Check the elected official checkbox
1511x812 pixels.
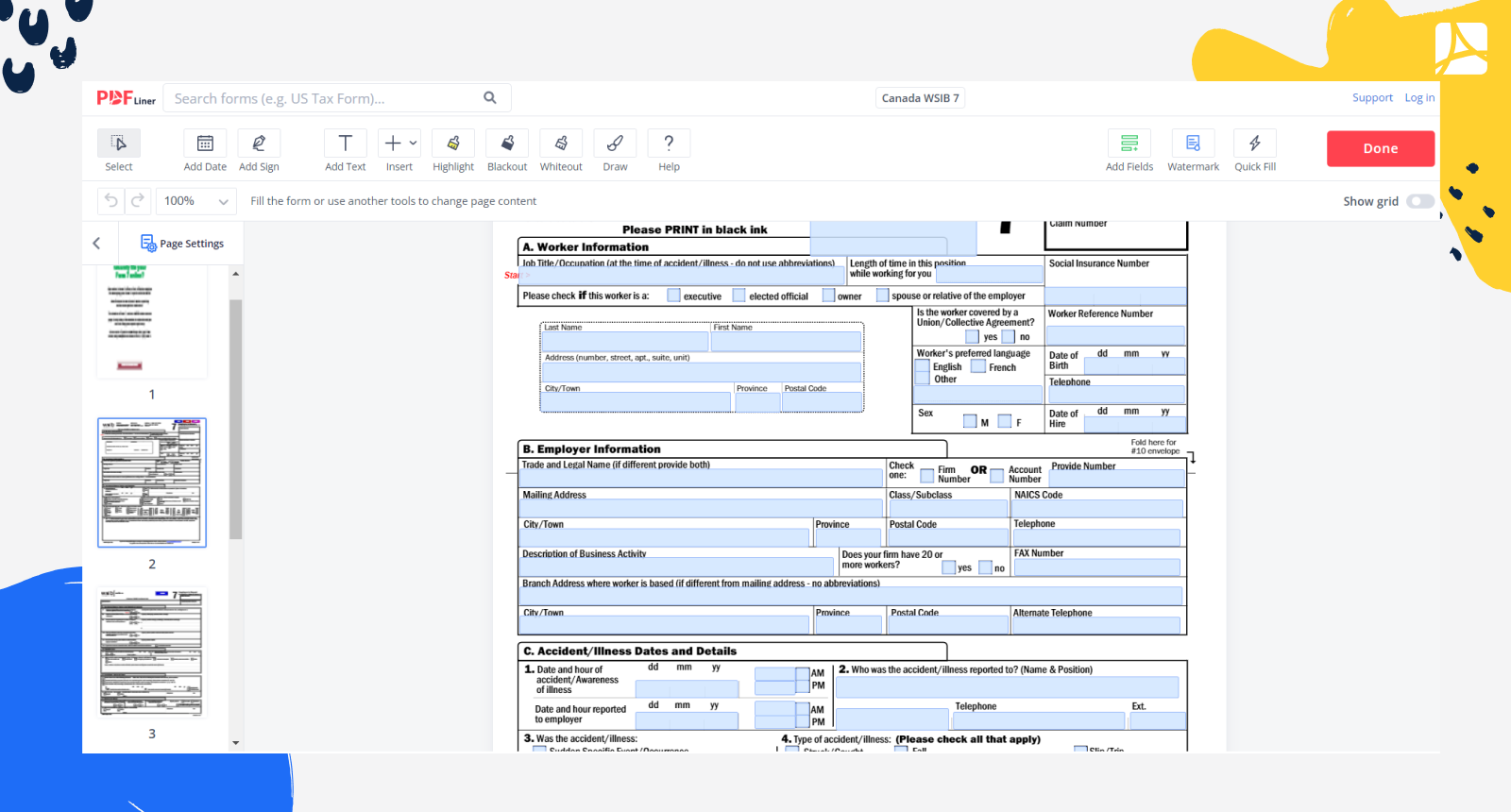739,296
